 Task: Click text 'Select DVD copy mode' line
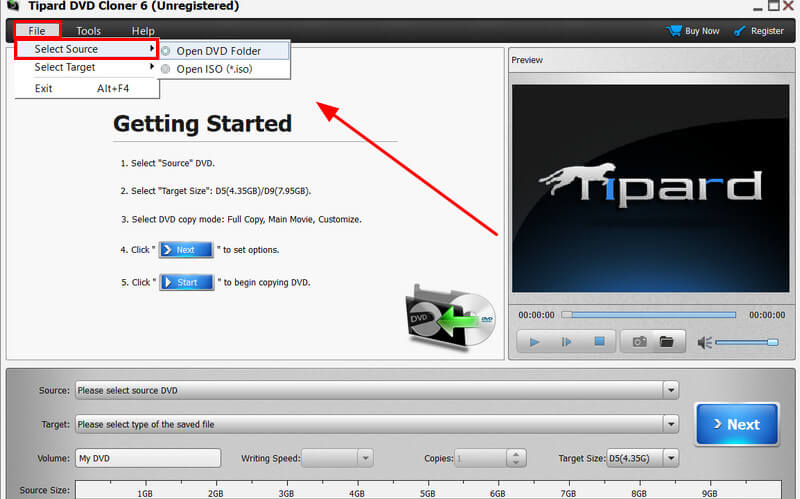click(241, 219)
